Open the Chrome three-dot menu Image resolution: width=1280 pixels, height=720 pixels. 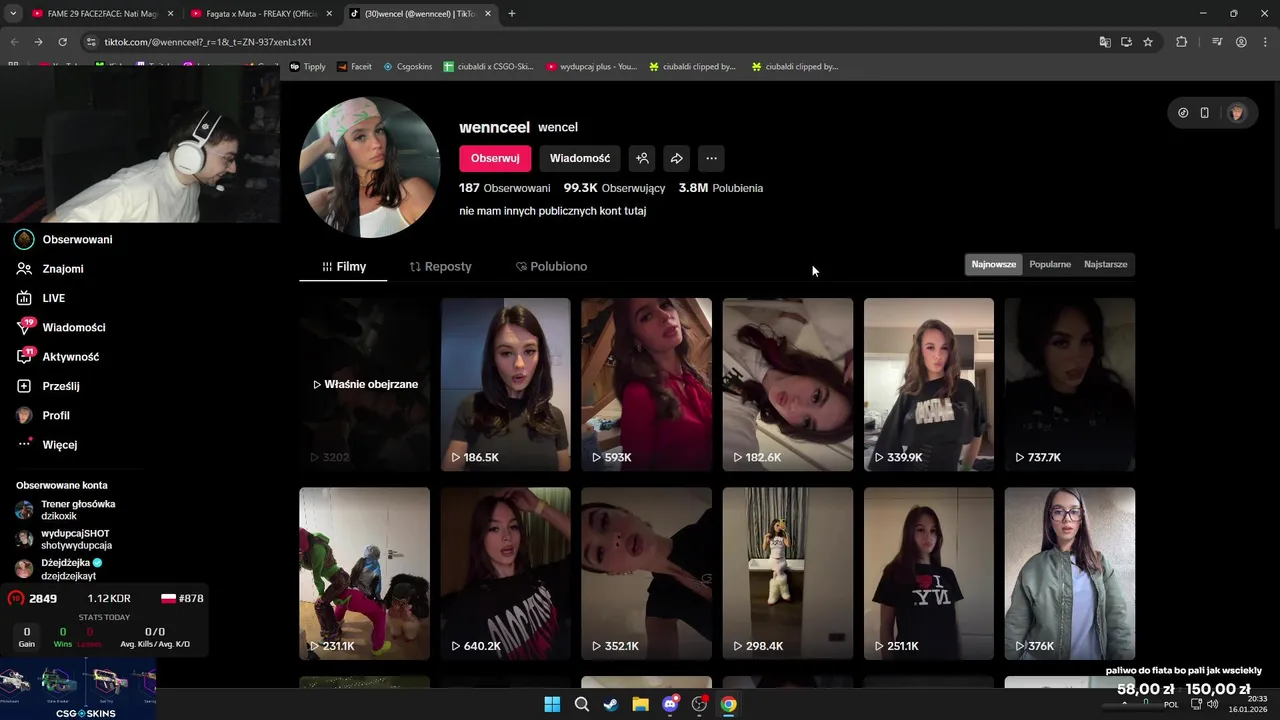click(x=1264, y=42)
